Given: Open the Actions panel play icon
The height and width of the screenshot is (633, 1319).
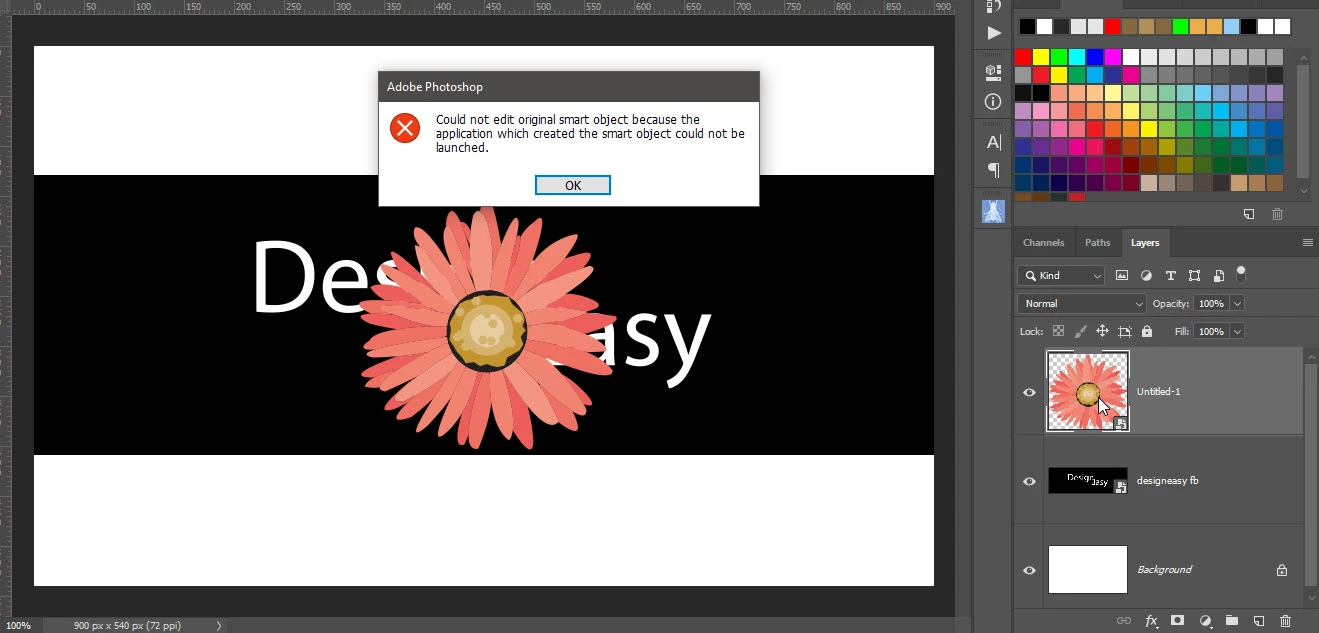Looking at the screenshot, I should pyautogui.click(x=993, y=33).
